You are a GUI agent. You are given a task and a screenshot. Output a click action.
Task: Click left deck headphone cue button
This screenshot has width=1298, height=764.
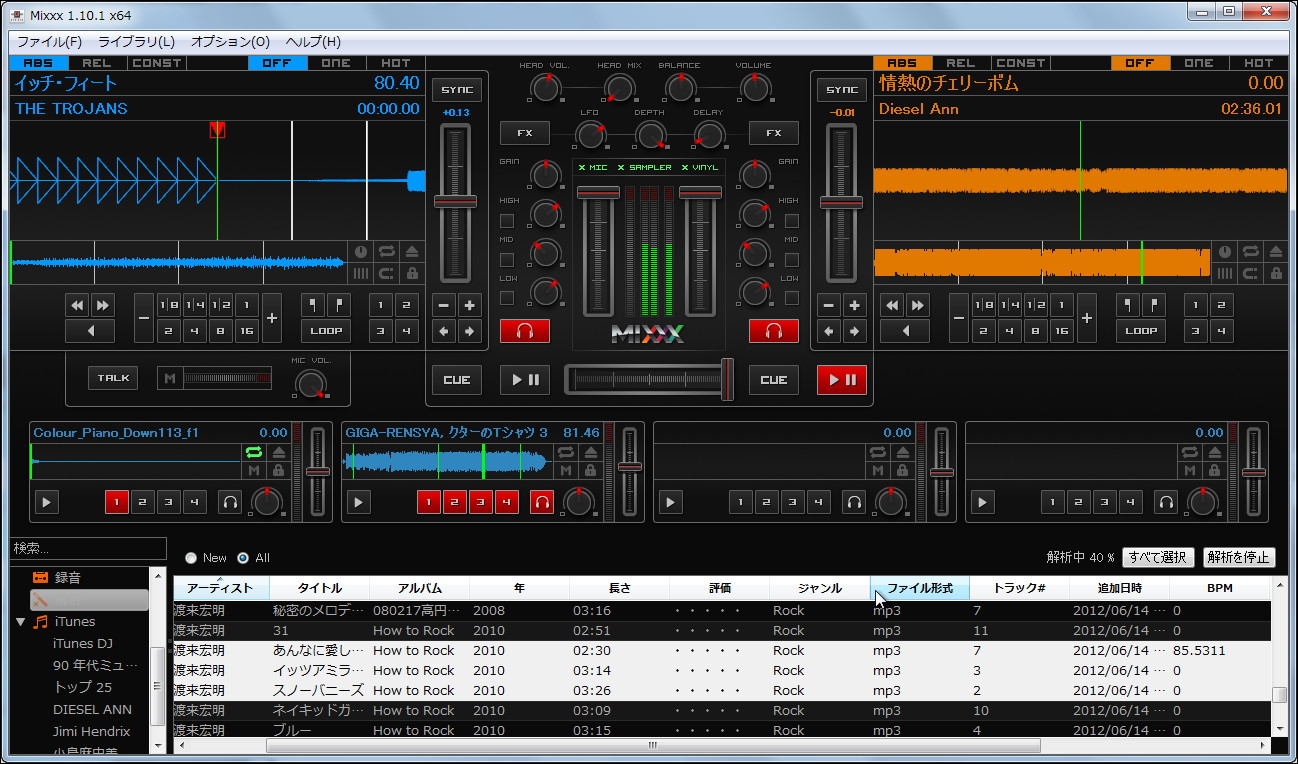tap(525, 331)
